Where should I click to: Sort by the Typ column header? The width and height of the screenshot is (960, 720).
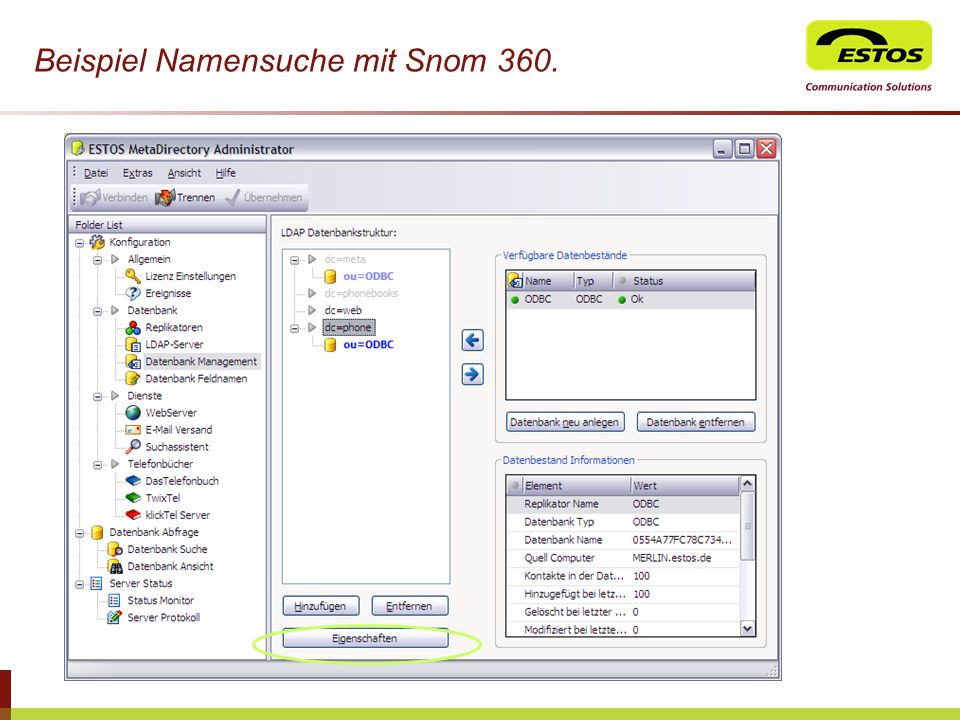[592, 281]
